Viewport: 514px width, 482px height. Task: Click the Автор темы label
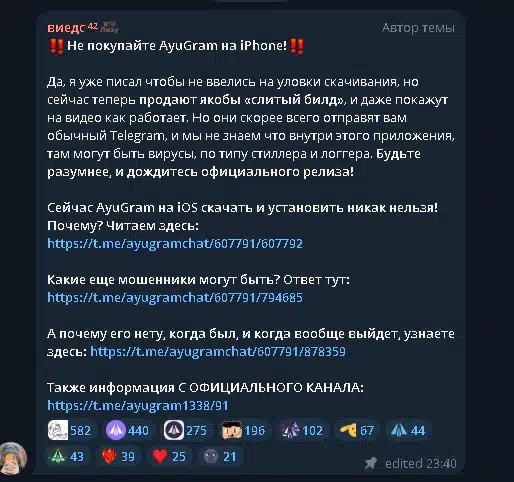[418, 28]
